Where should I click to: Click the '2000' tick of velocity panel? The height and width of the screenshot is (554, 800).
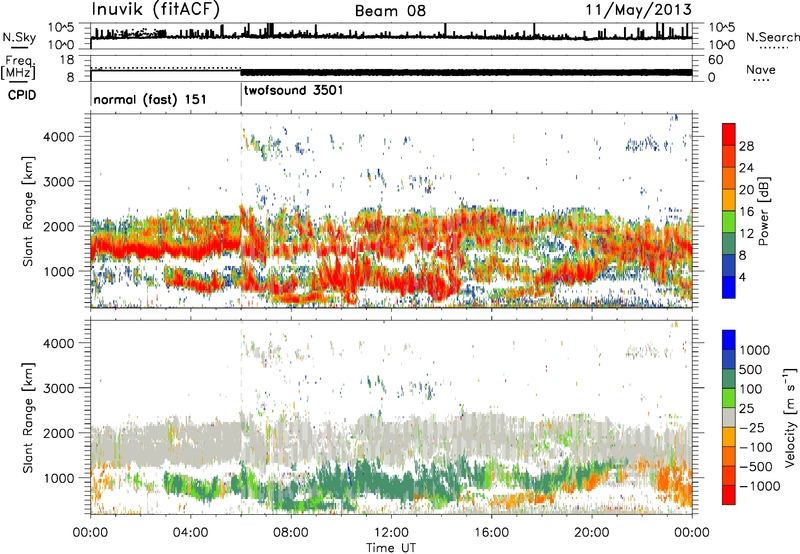pos(59,433)
